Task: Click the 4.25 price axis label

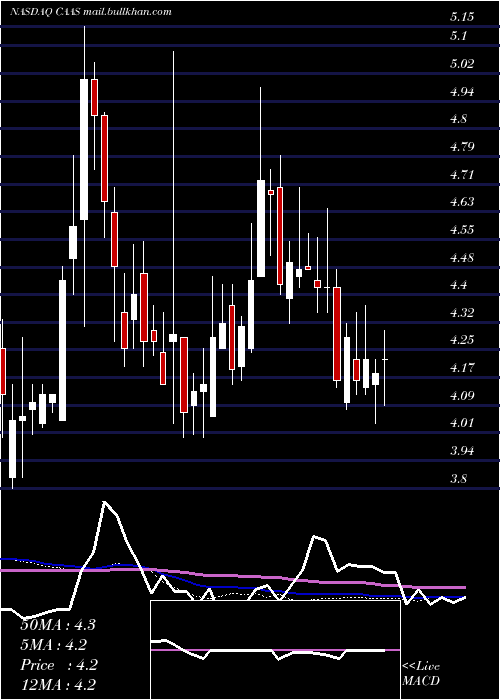Action: pyautogui.click(x=462, y=340)
